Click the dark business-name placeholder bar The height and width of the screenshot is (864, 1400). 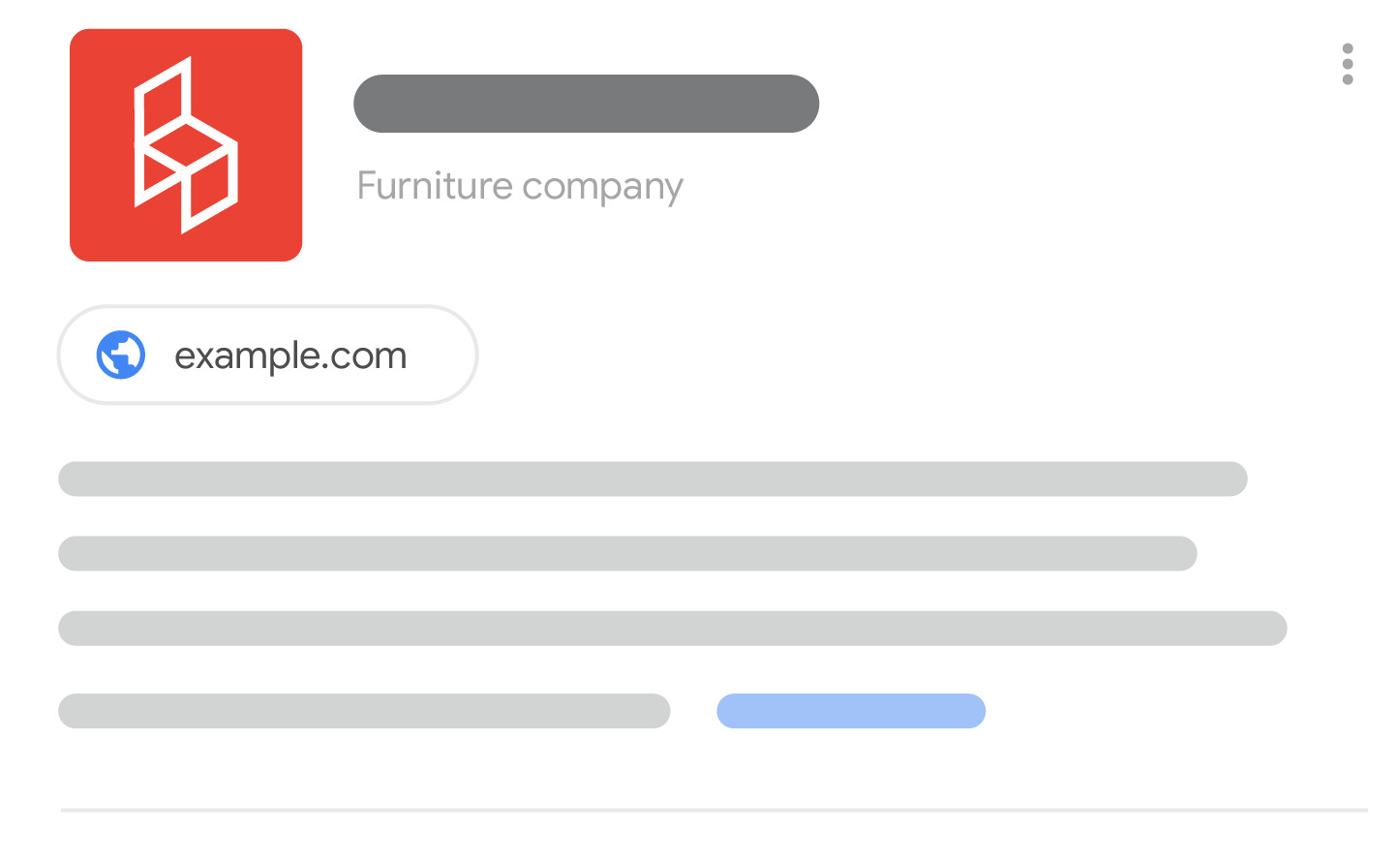586,104
